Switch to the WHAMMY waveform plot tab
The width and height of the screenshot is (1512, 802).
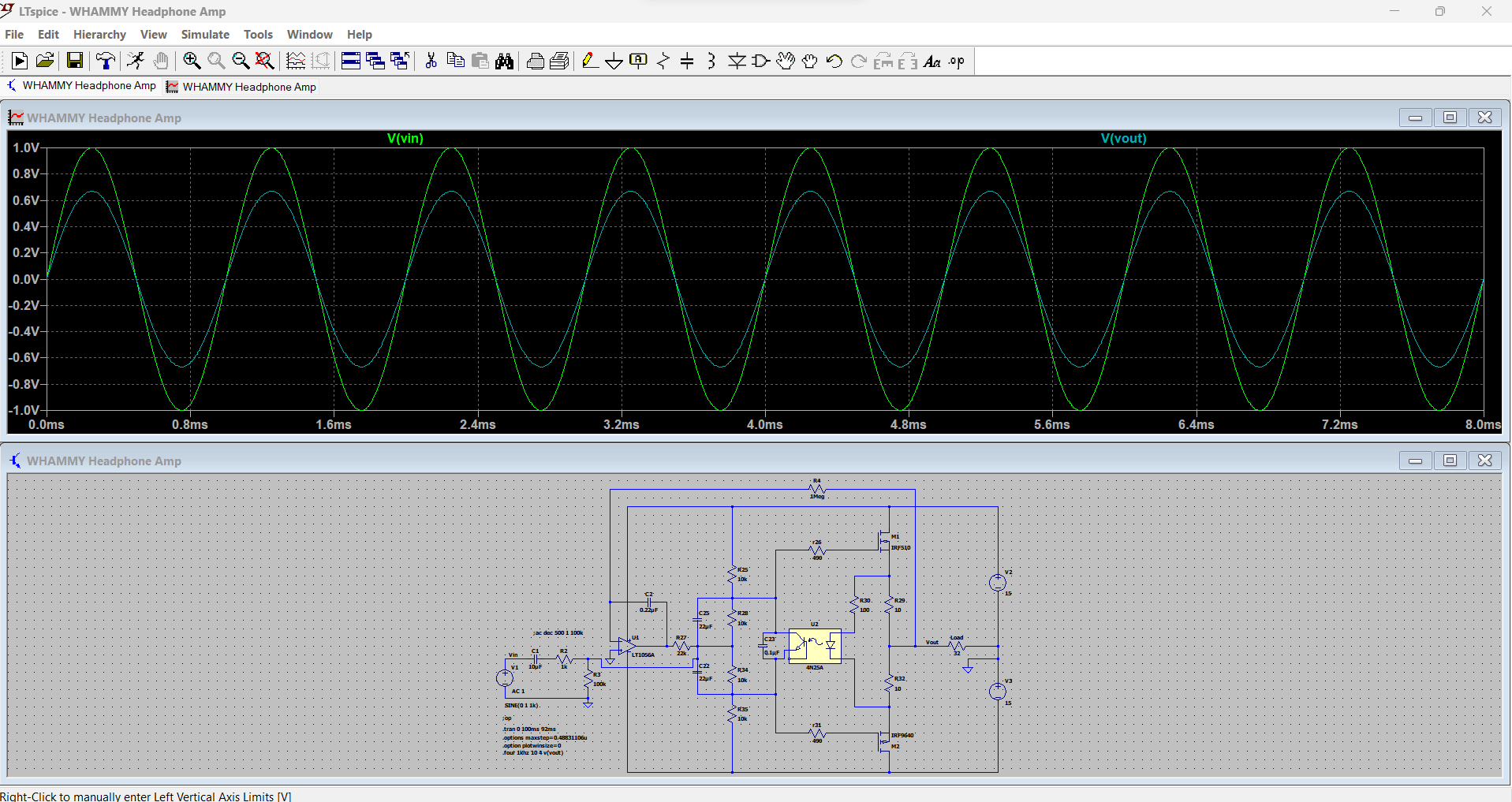241,87
